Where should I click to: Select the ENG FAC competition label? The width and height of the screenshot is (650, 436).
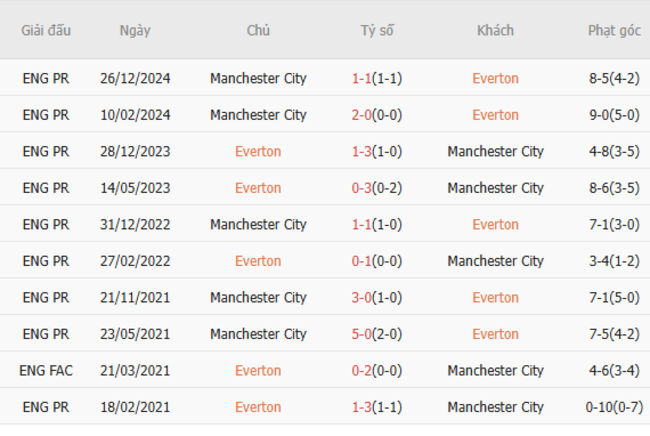[46, 371]
